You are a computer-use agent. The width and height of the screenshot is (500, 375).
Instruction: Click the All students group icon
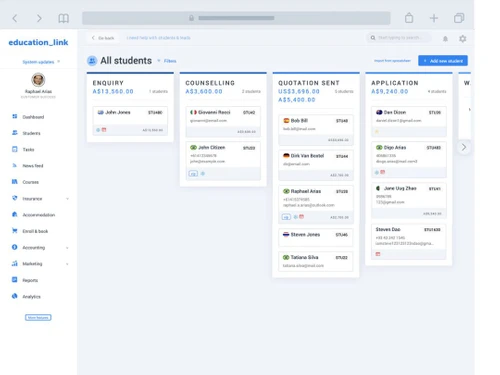pyautogui.click(x=92, y=61)
